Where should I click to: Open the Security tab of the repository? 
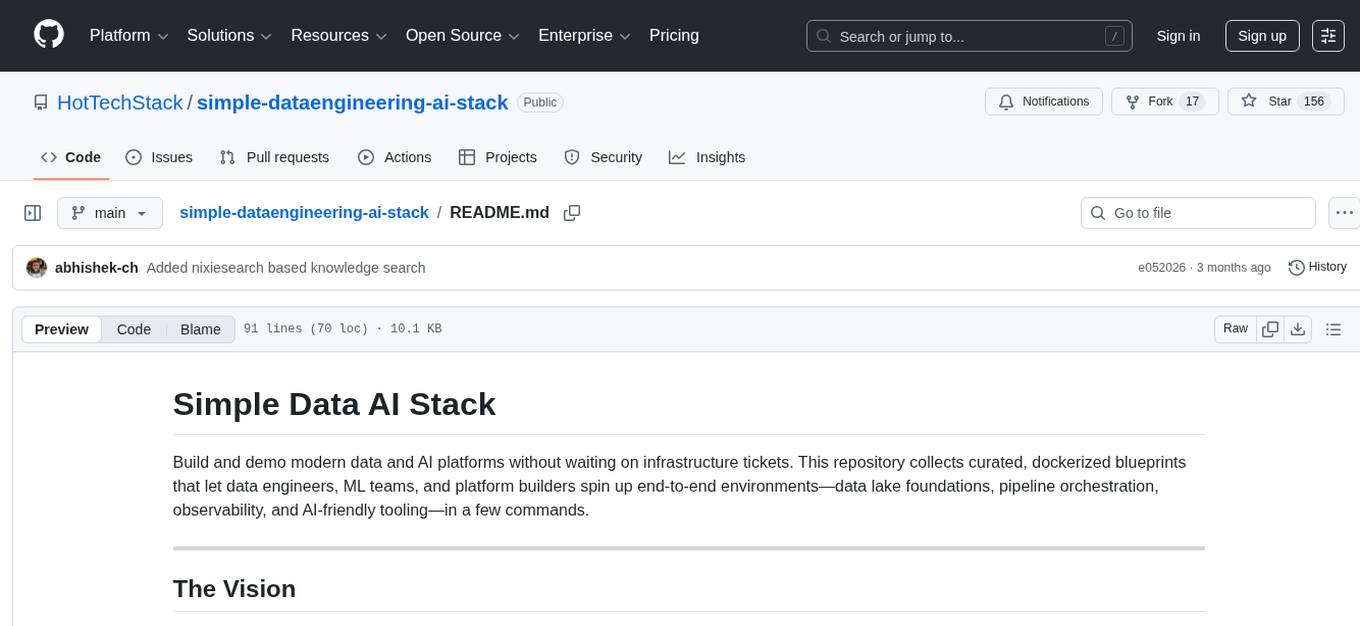603,157
